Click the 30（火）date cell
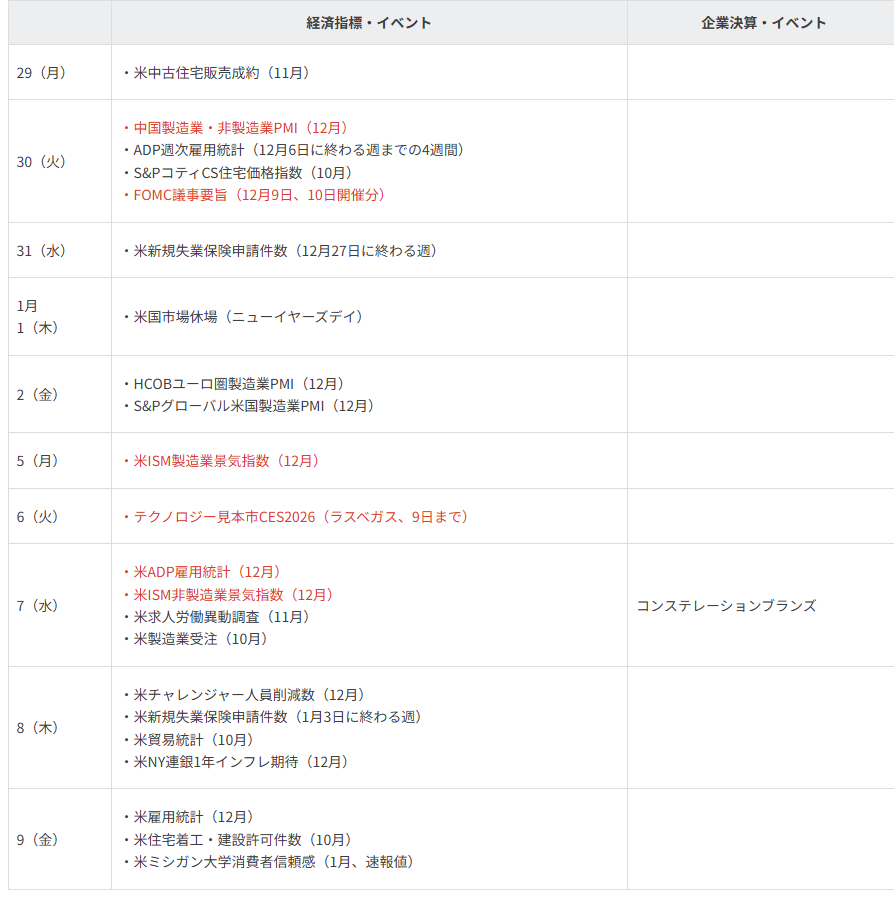Viewport: 894px width, 904px height. tap(42, 161)
